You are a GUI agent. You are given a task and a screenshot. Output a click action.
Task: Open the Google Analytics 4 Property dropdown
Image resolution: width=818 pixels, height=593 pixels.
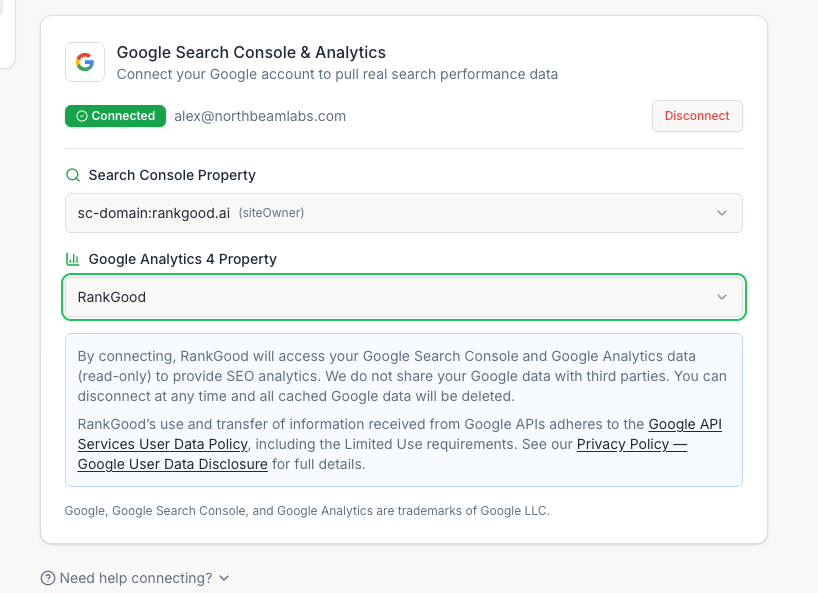point(404,297)
